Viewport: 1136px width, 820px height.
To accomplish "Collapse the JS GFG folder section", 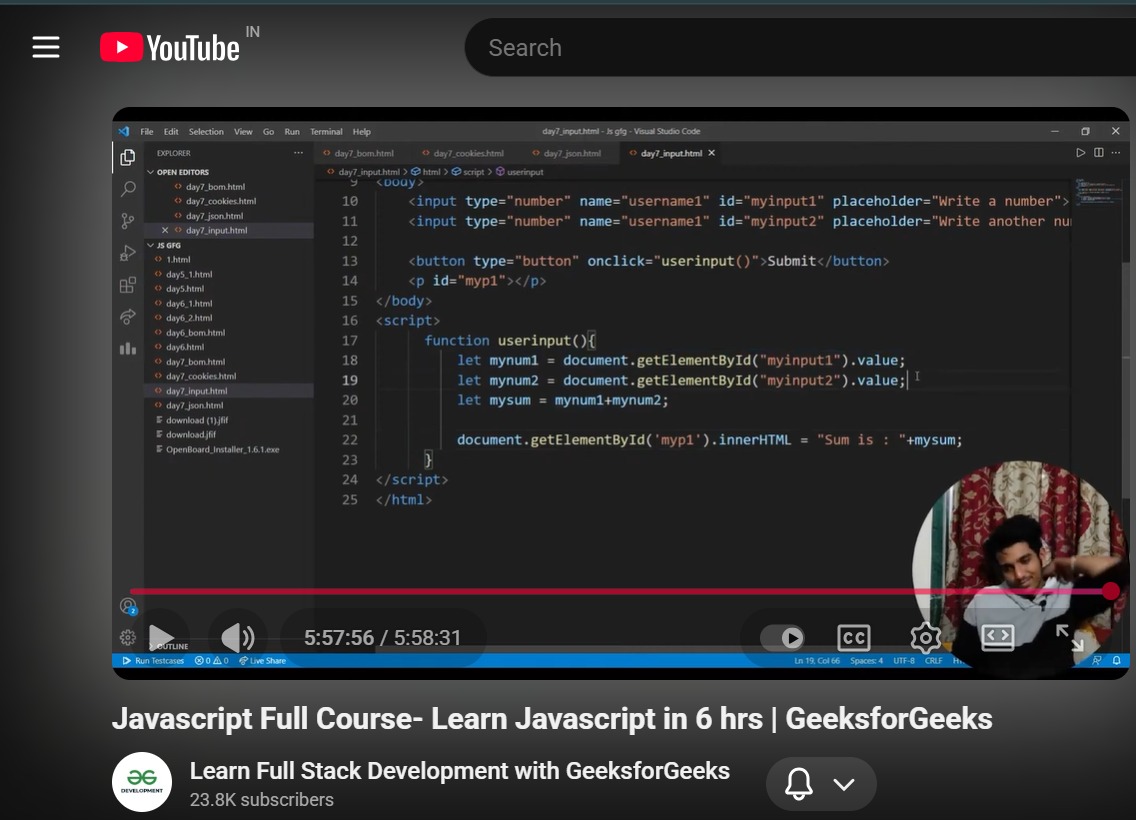I will (168, 246).
